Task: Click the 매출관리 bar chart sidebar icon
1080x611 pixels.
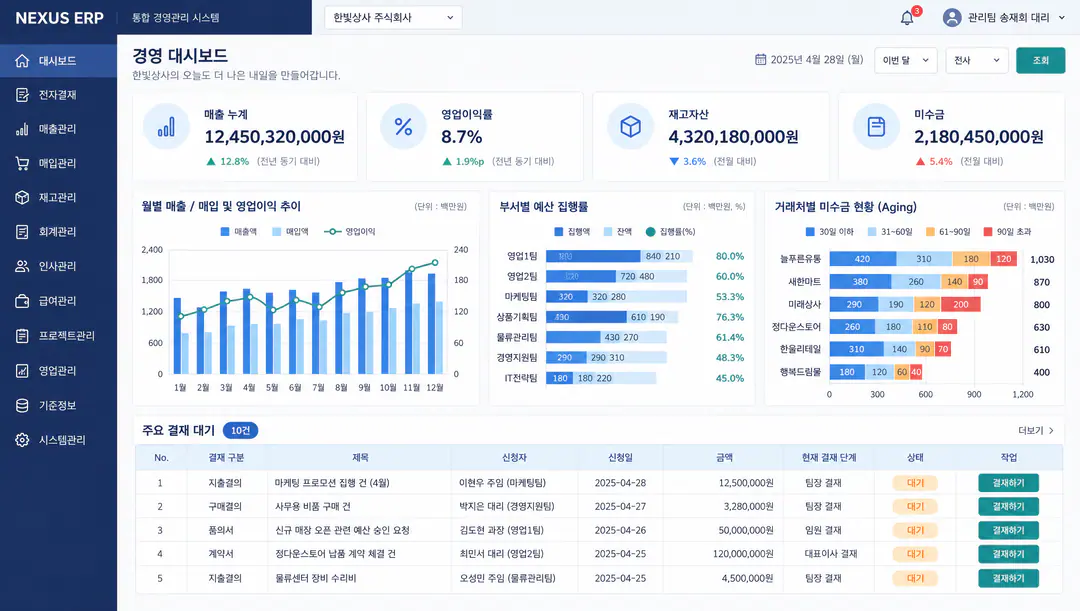Action: point(22,129)
